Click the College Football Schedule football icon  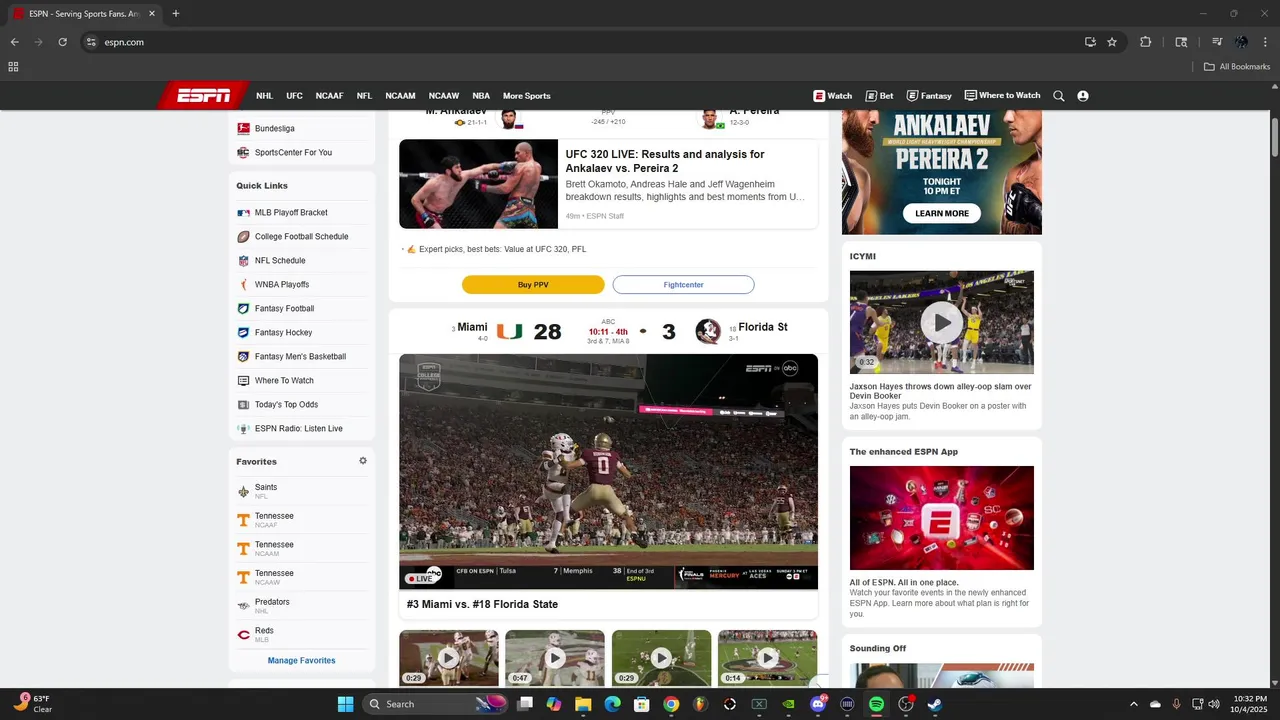click(x=243, y=236)
